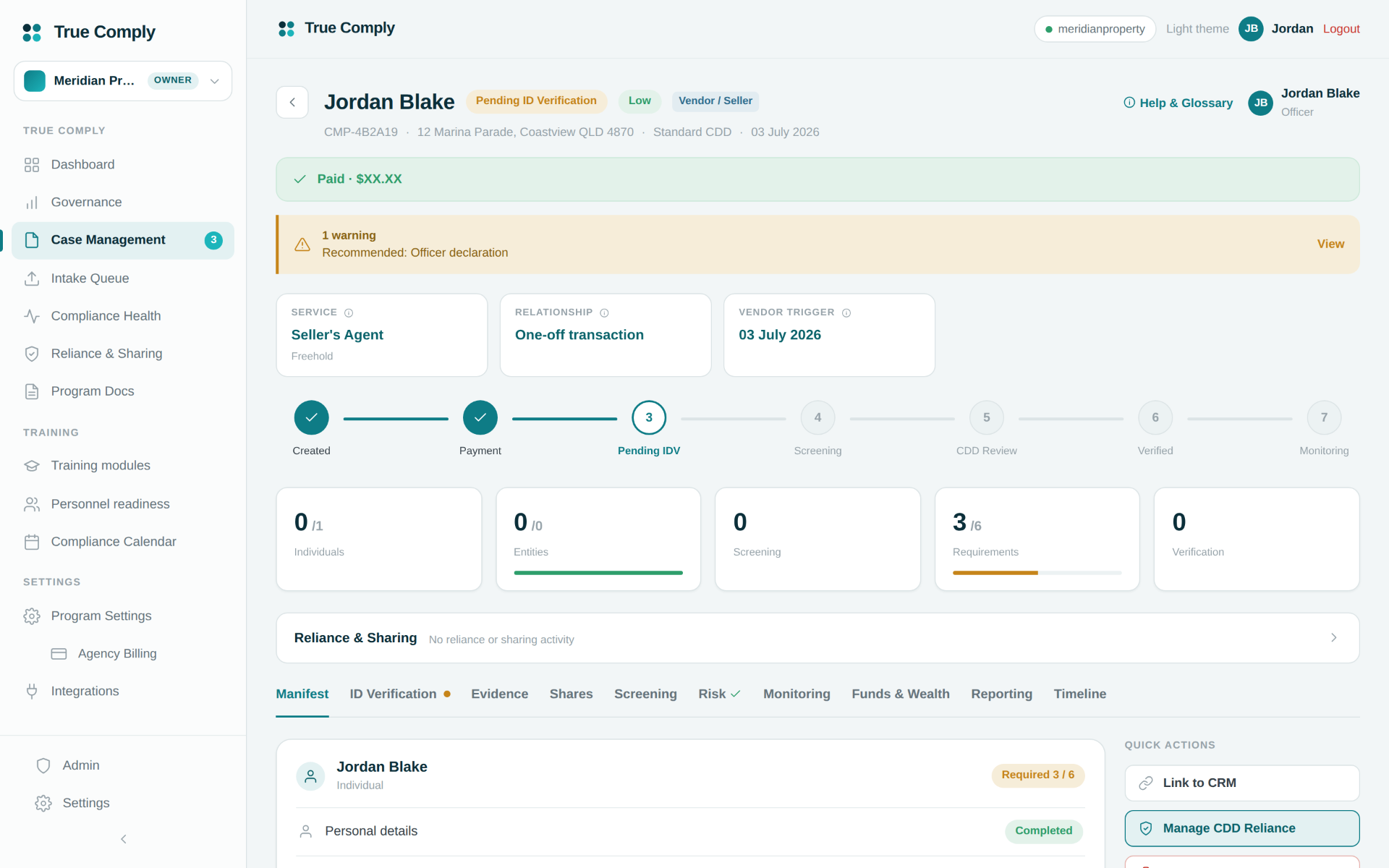Open meridianproperty tenant selector
1389x868 pixels.
(x=1095, y=29)
